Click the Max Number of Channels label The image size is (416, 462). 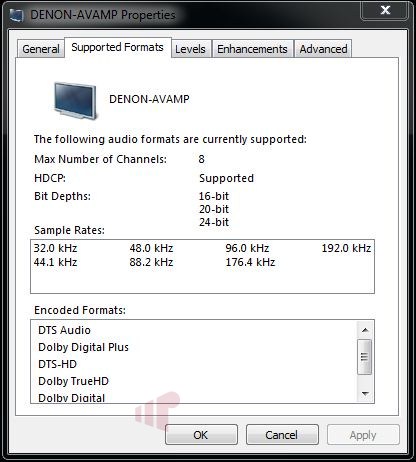click(x=100, y=159)
